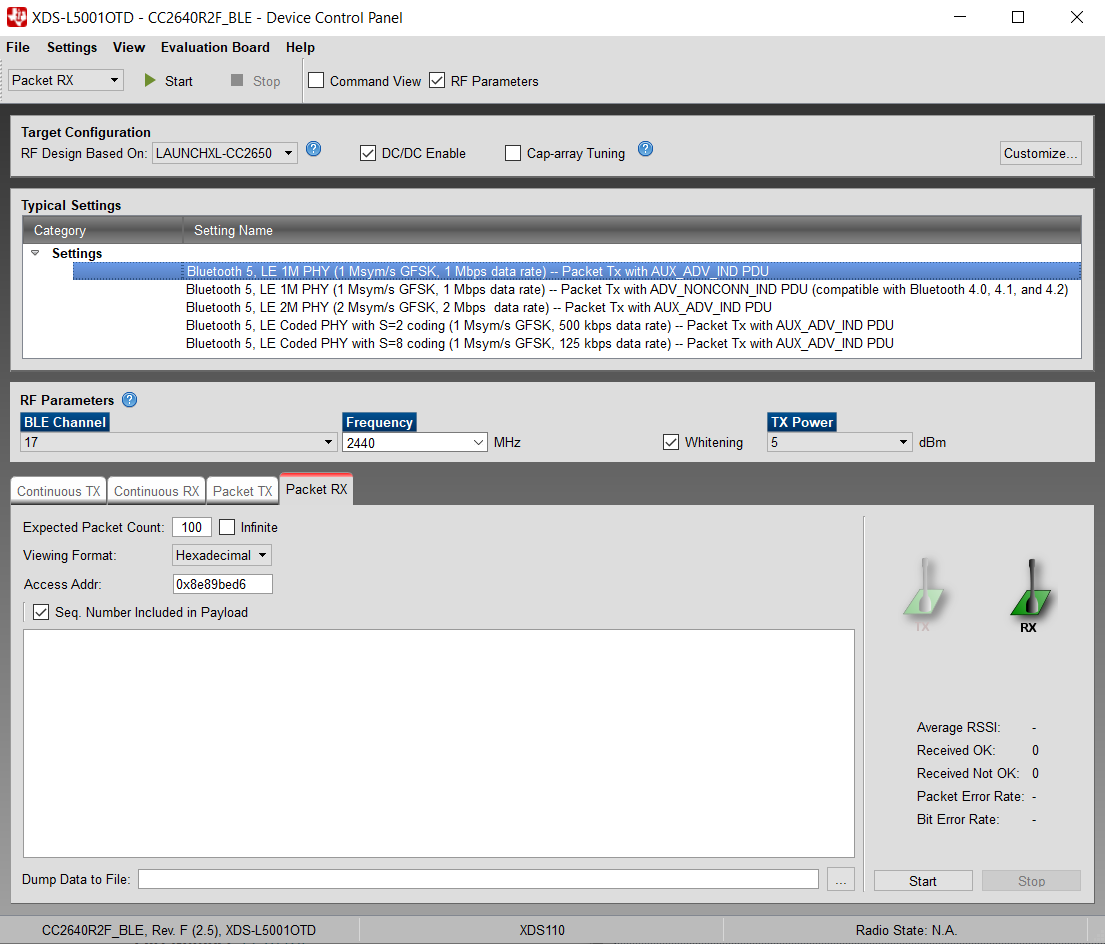Open the Frequency 2440 combo box
Screen dimensions: 1105x944
point(415,442)
